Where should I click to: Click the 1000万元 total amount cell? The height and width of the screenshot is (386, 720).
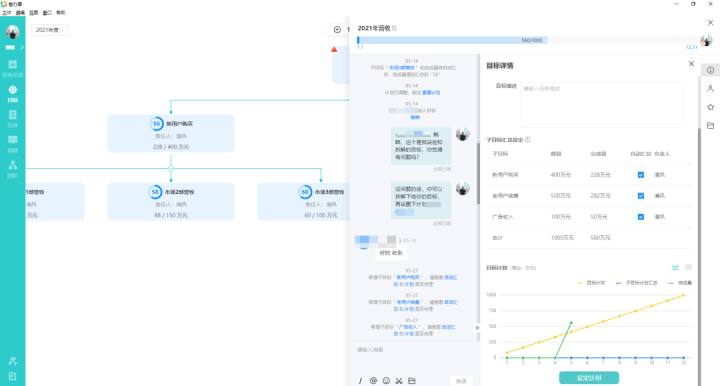562,238
